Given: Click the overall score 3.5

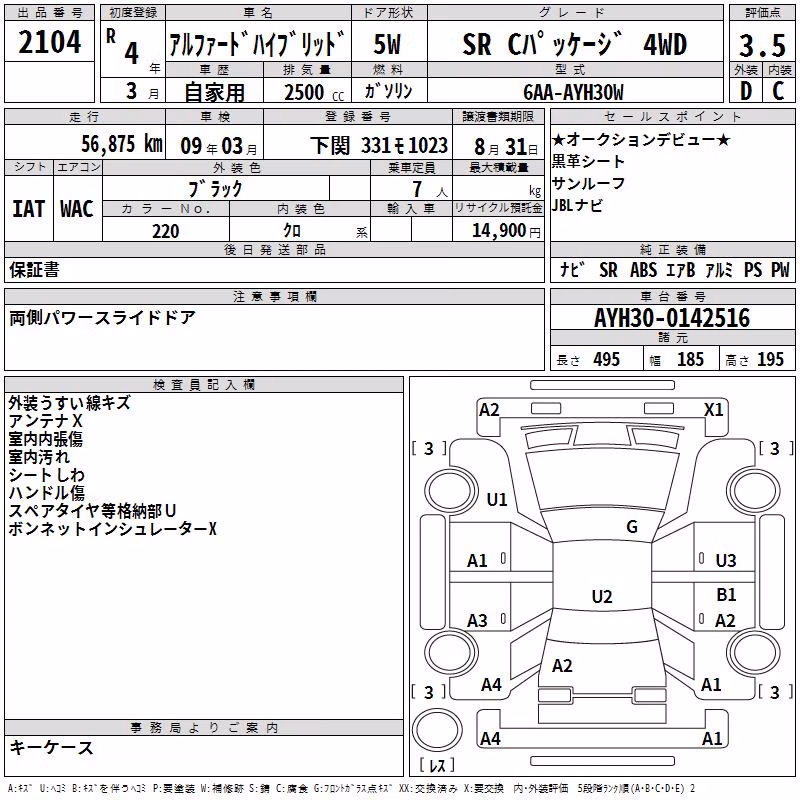Looking at the screenshot, I should coord(762,45).
